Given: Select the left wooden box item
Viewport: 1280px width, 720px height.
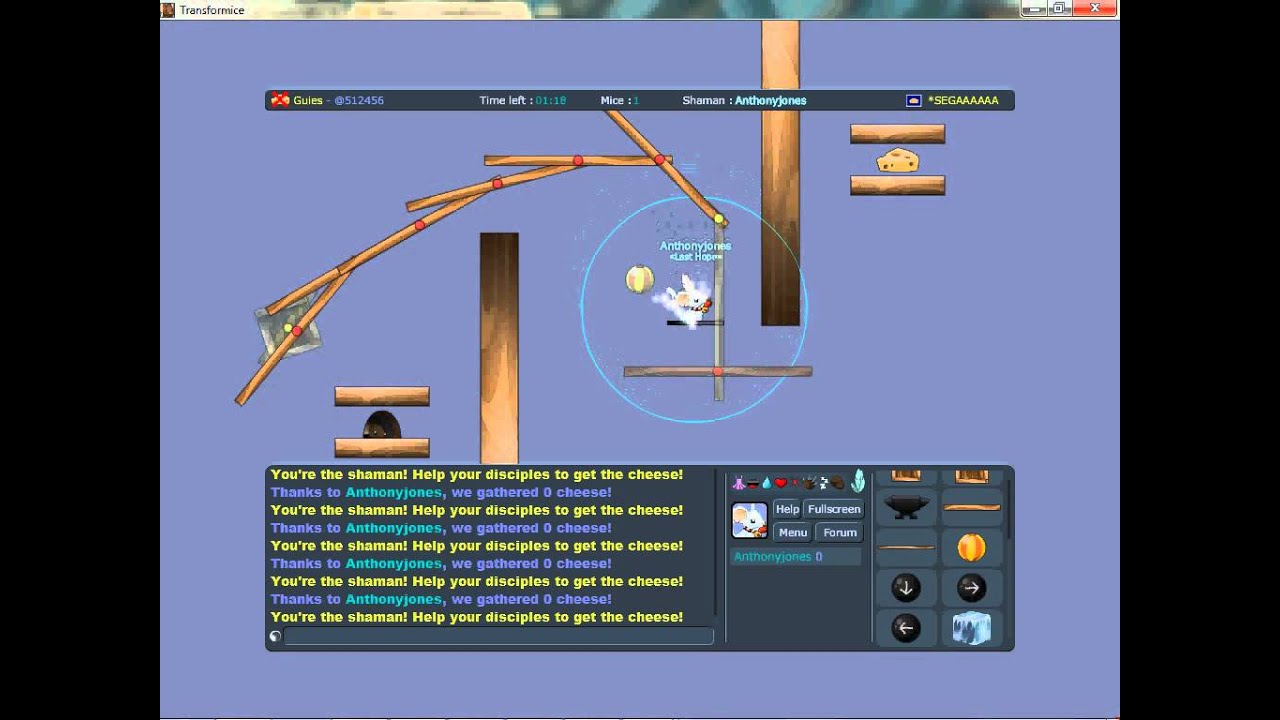Looking at the screenshot, I should (906, 476).
